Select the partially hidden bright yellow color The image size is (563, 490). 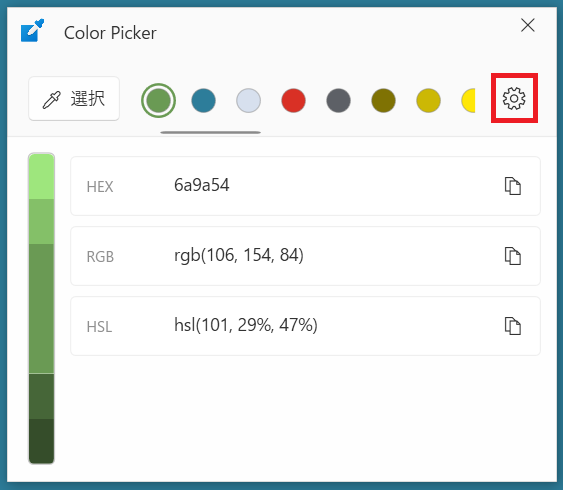pos(468,101)
